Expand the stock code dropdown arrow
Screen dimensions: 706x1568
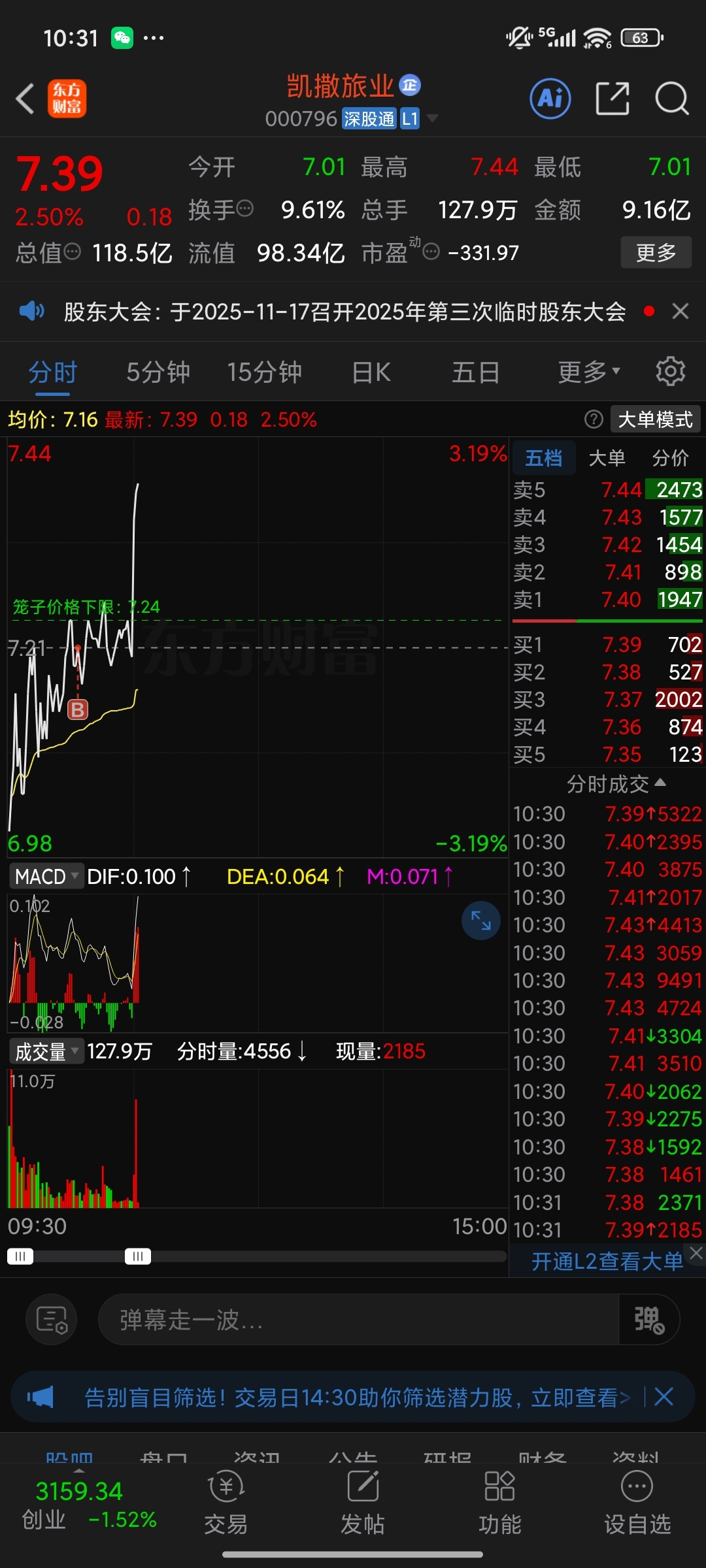(x=432, y=118)
